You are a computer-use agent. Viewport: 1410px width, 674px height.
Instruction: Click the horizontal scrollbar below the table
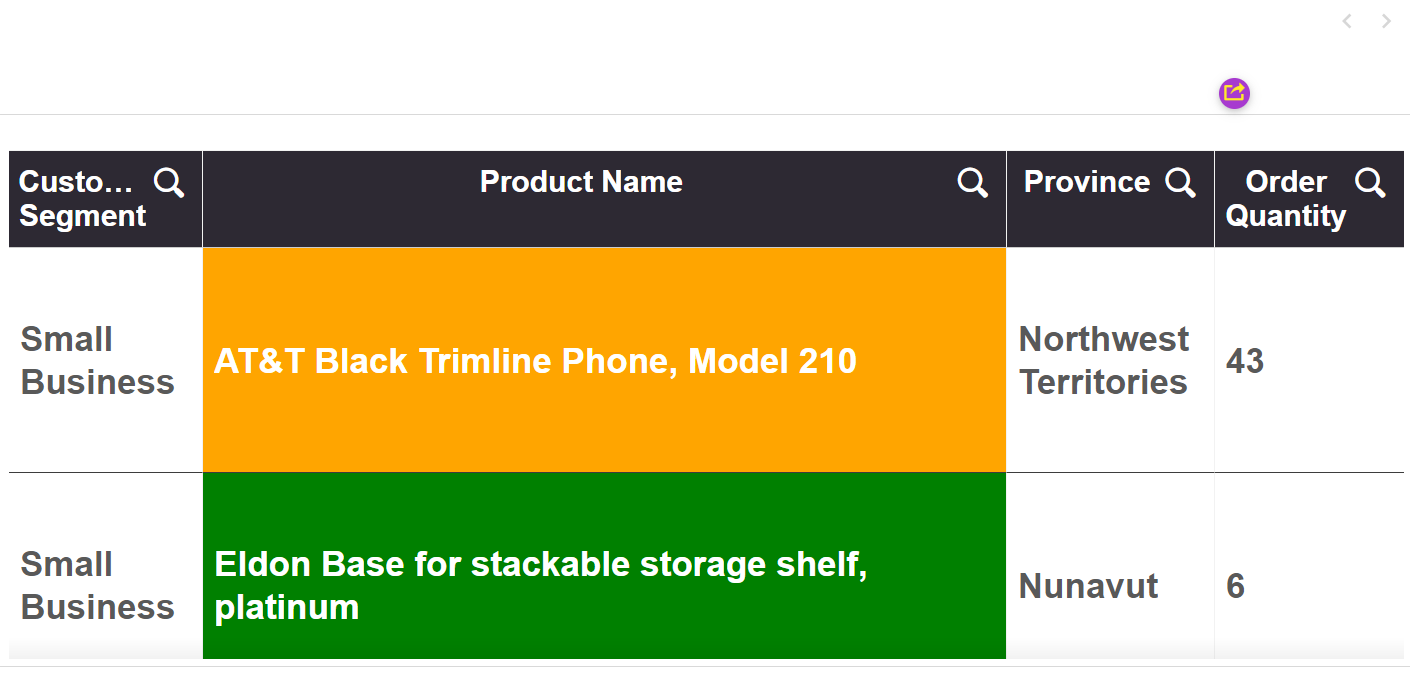[x=700, y=668]
